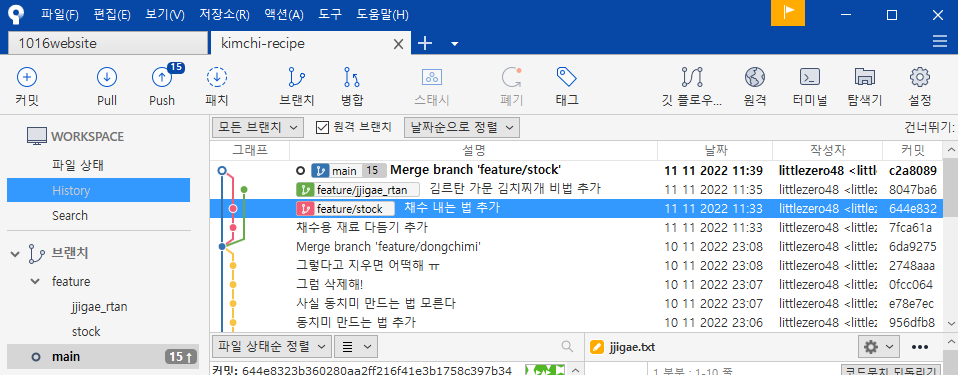Image resolution: width=958 pixels, height=375 pixels.
Task: Select 파일 상태 in sidebar
Action: point(78,166)
